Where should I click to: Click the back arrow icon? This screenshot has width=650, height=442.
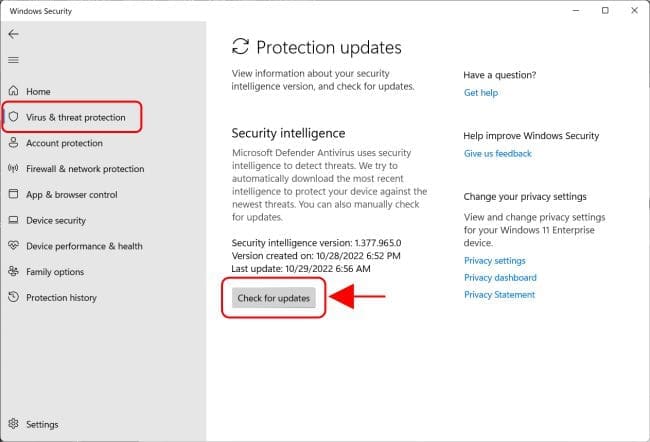[x=13, y=34]
